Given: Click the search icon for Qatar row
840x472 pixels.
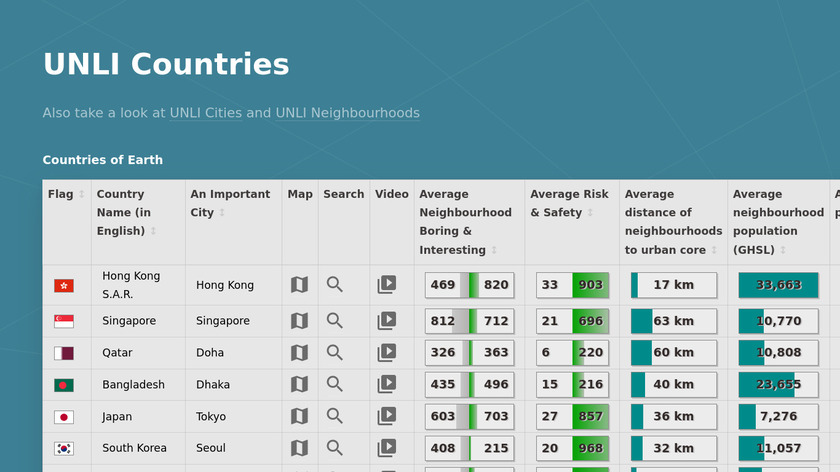Looking at the screenshot, I should pyautogui.click(x=335, y=353).
